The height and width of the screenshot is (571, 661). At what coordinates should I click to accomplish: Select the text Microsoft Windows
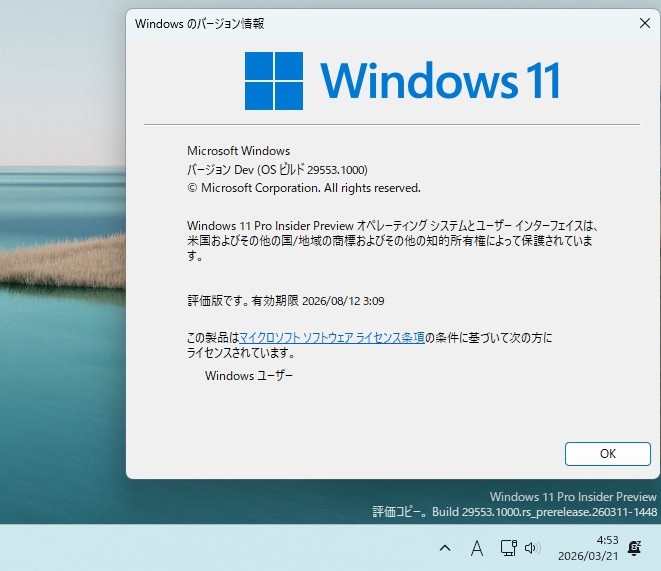pyautogui.click(x=239, y=150)
